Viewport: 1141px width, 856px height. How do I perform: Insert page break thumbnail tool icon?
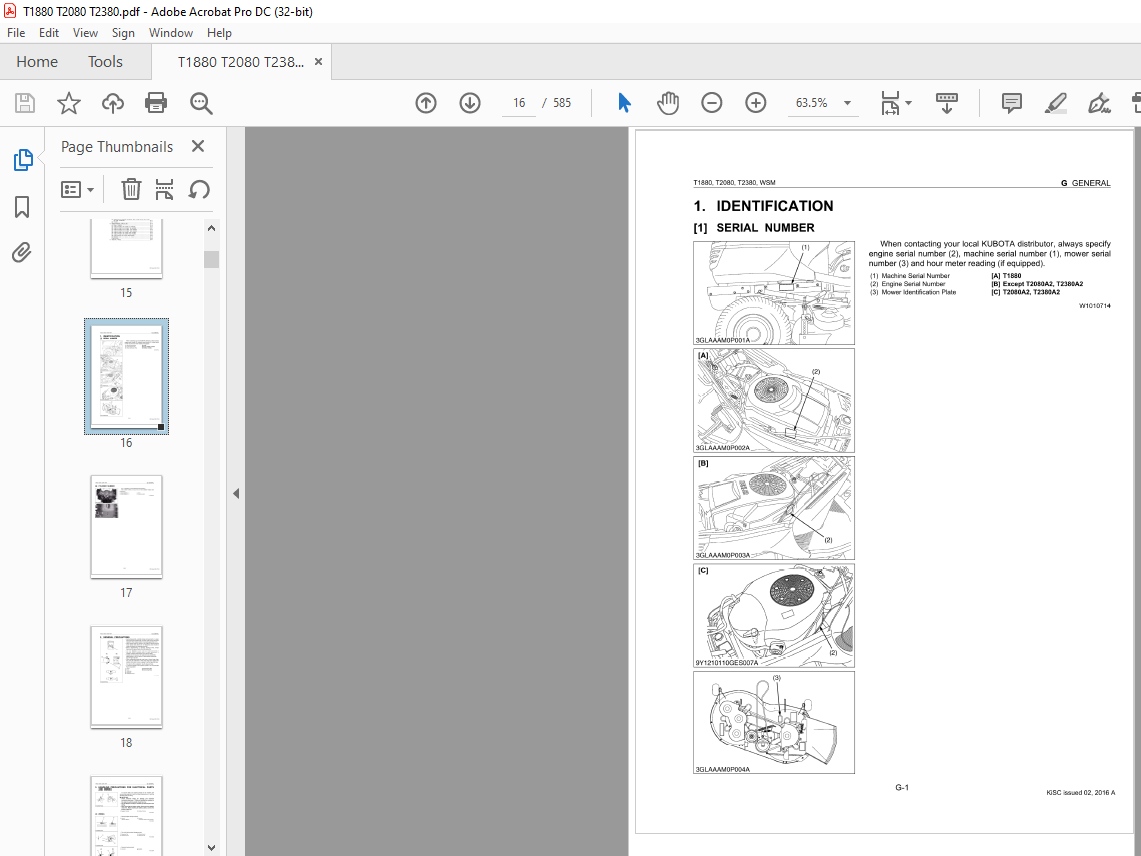[x=164, y=189]
